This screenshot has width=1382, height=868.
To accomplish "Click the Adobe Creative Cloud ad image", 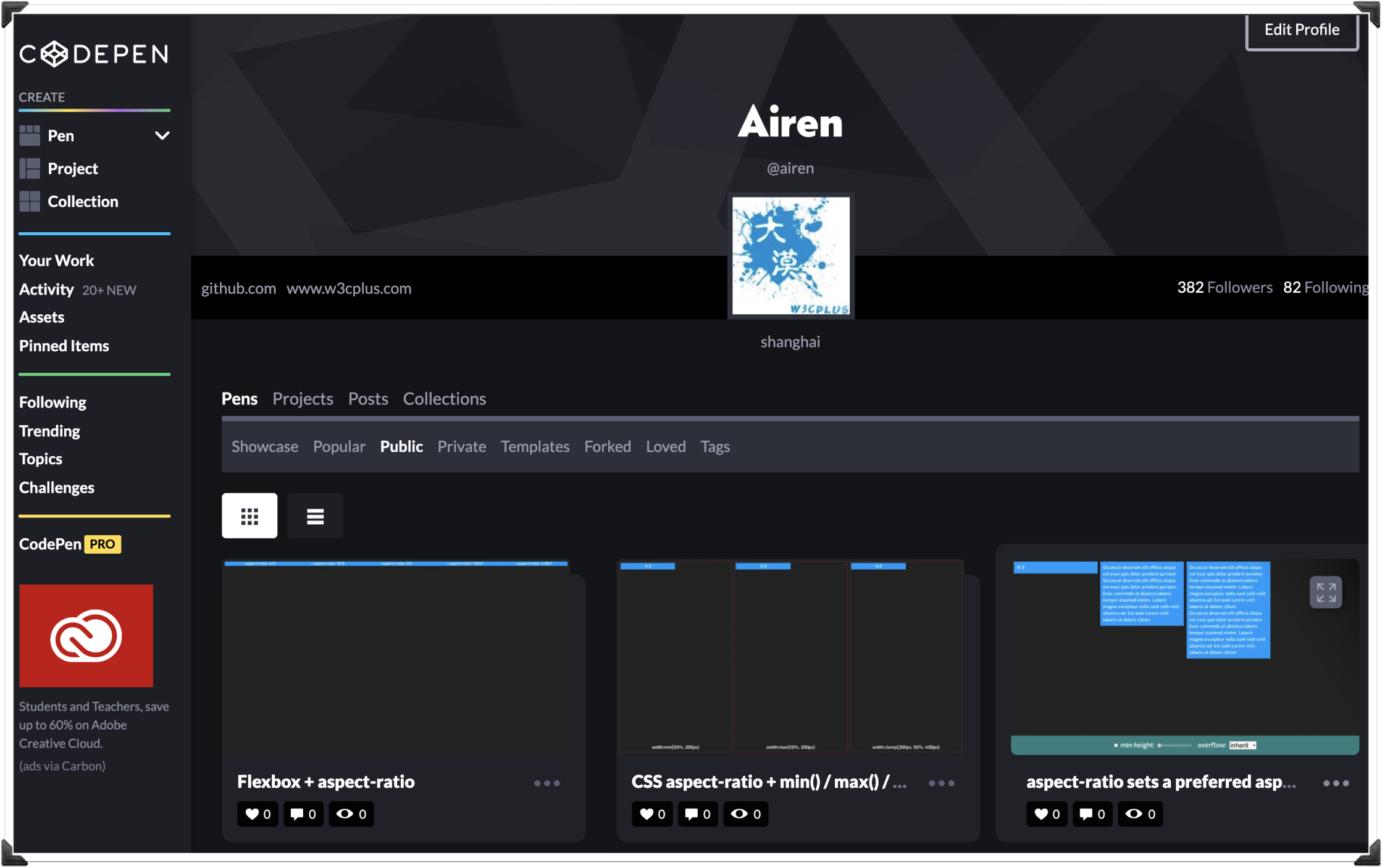I will 86,636.
